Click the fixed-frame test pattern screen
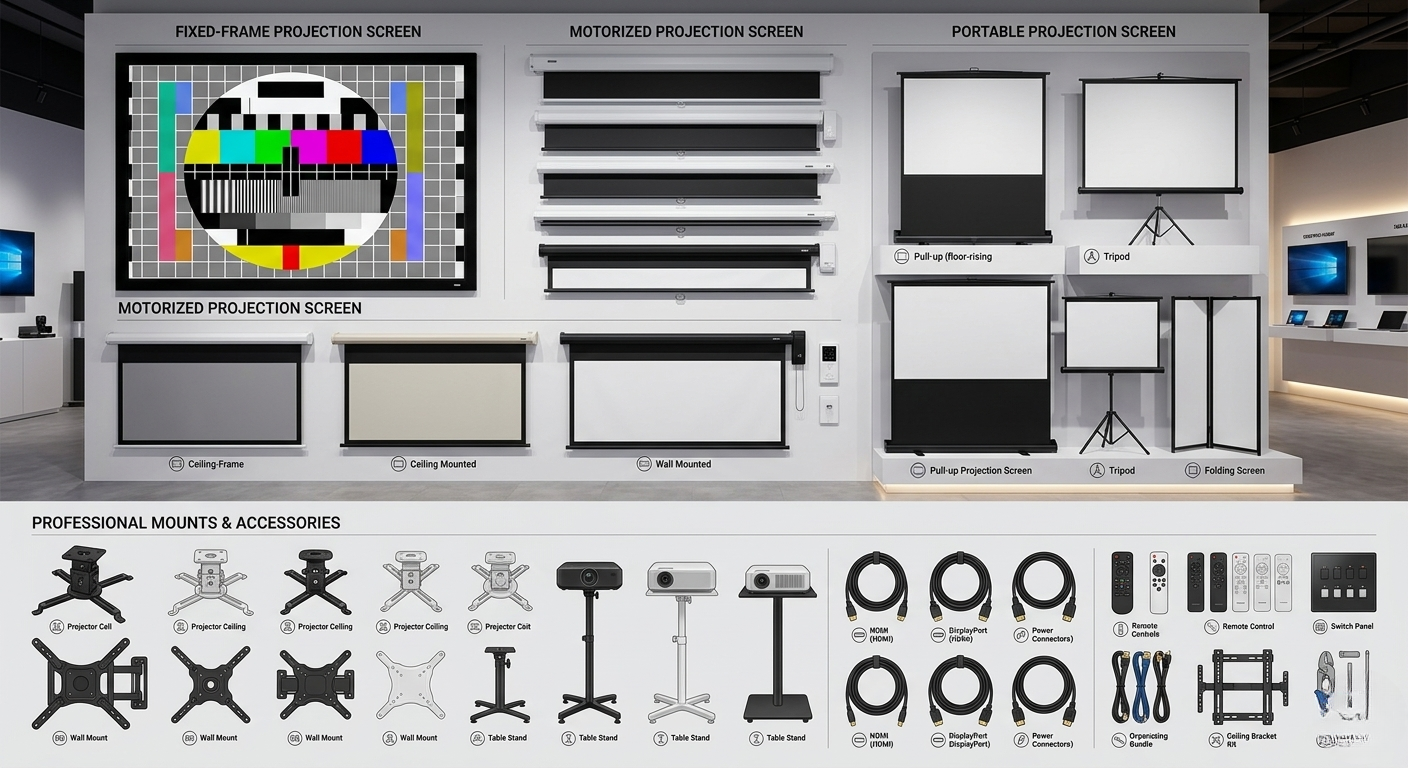 [295, 171]
